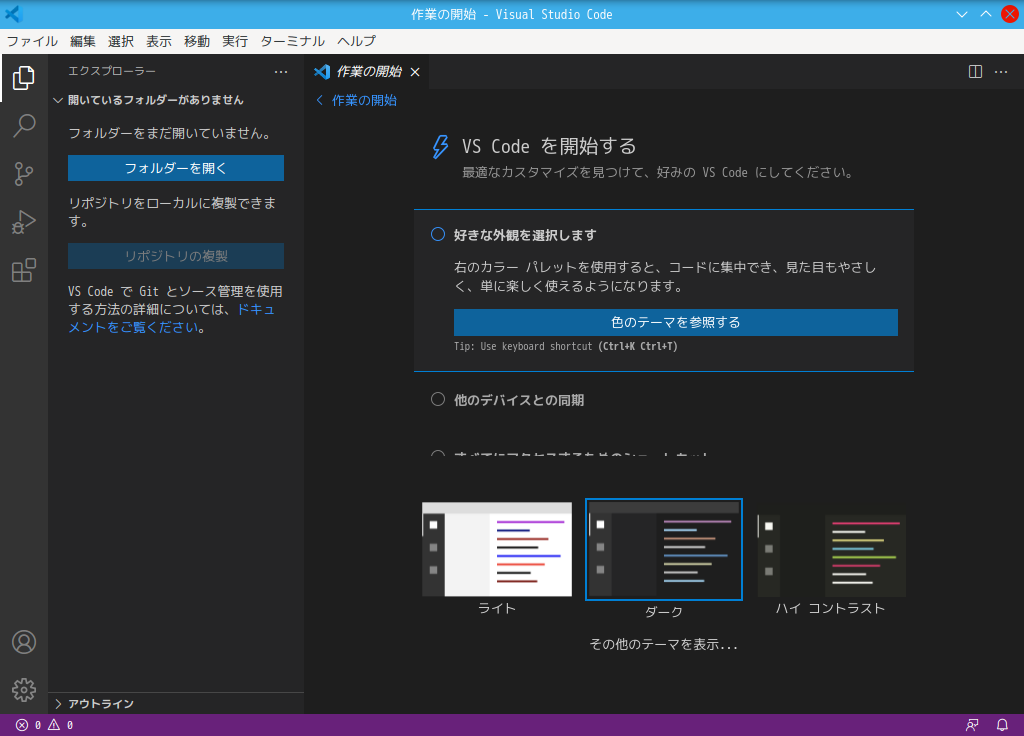
Task: Close the 作業の開始 tab
Action: [415, 72]
